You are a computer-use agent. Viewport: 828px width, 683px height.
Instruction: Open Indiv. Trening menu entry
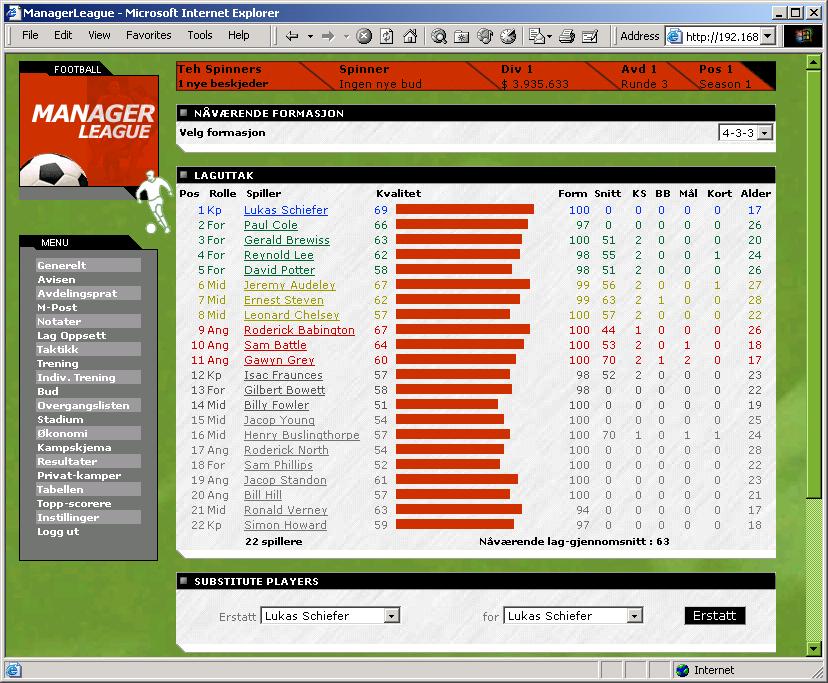(x=76, y=377)
